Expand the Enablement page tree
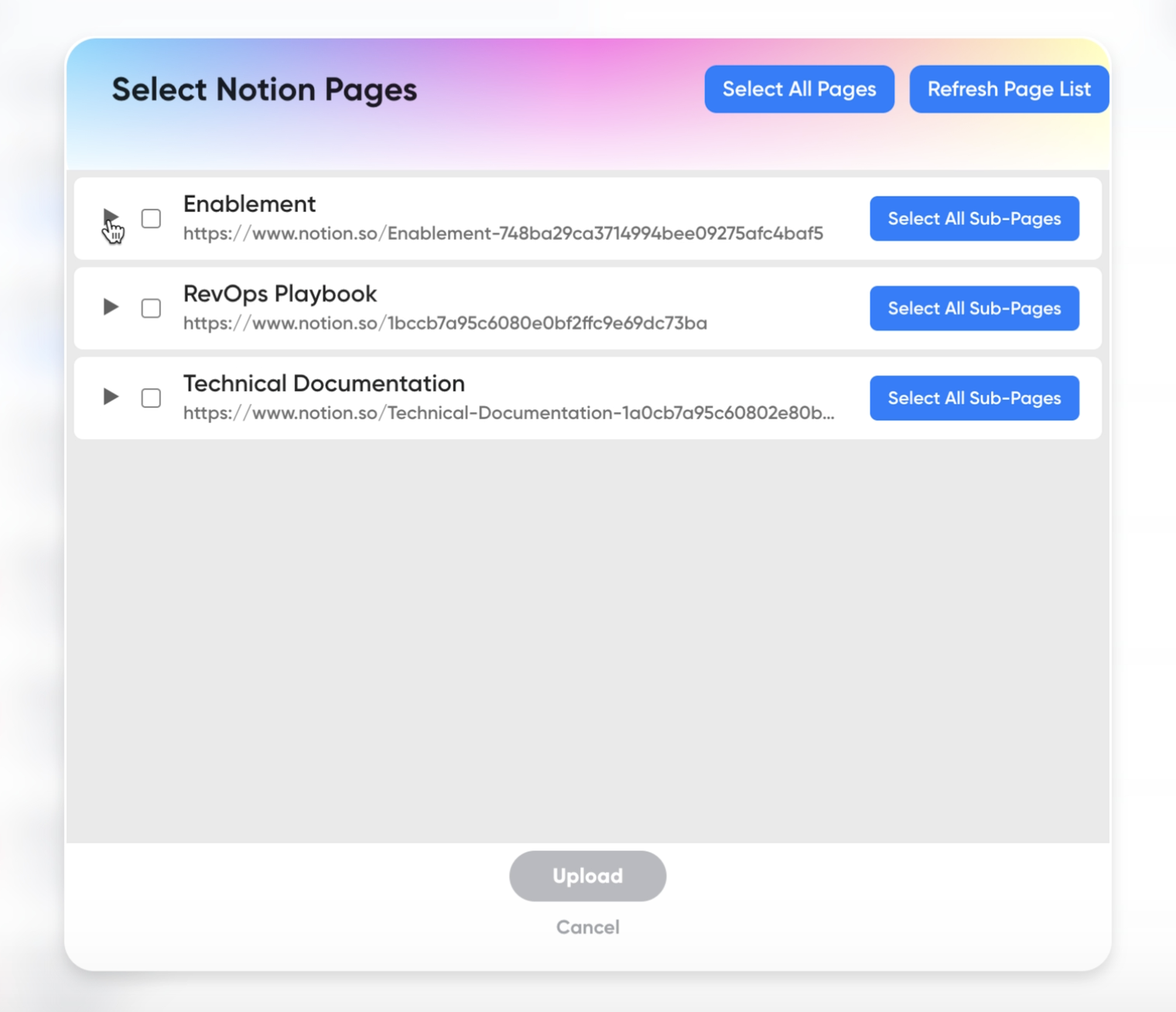This screenshot has height=1012, width=1176. [111, 217]
